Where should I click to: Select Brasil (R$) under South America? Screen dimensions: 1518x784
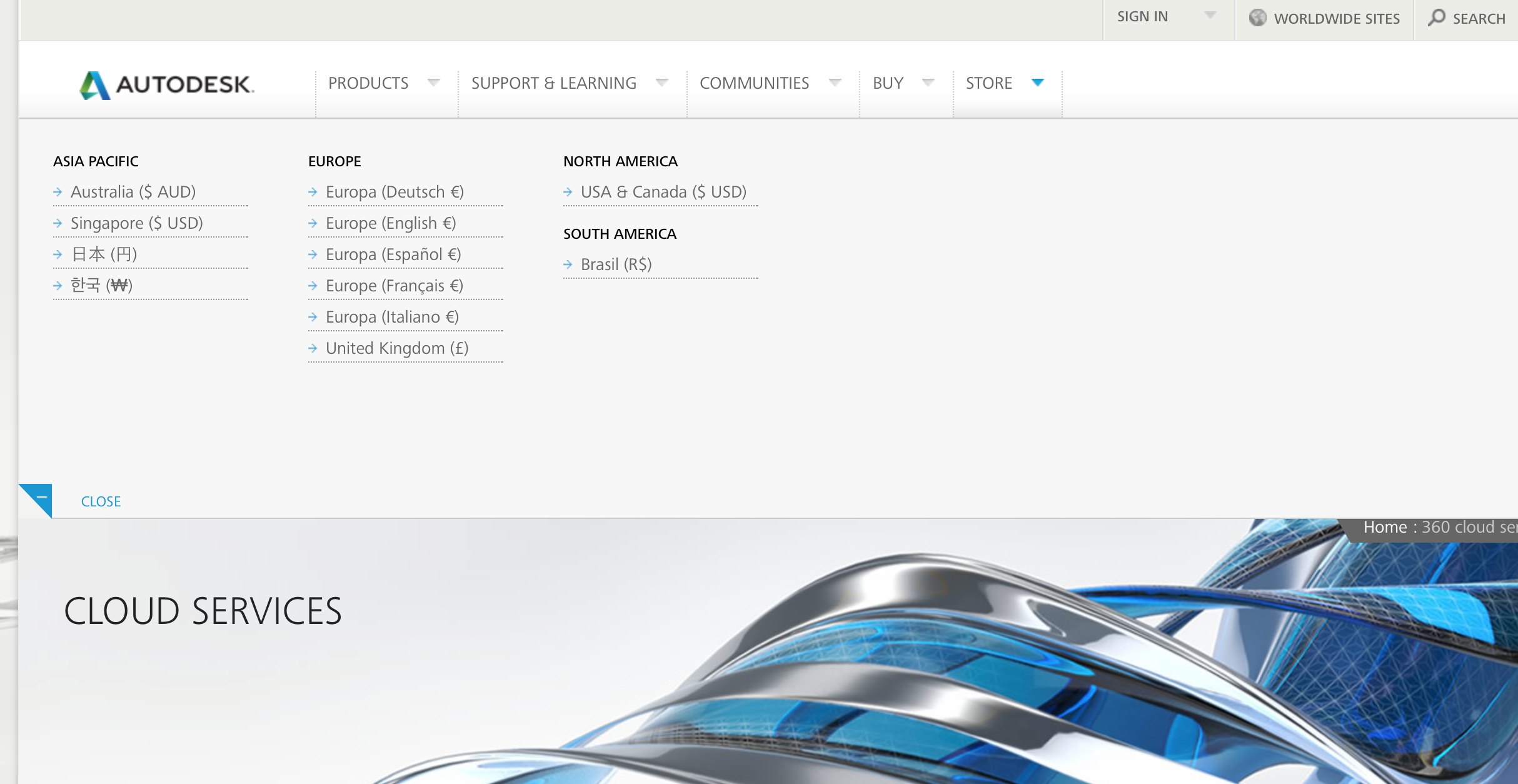(x=616, y=264)
